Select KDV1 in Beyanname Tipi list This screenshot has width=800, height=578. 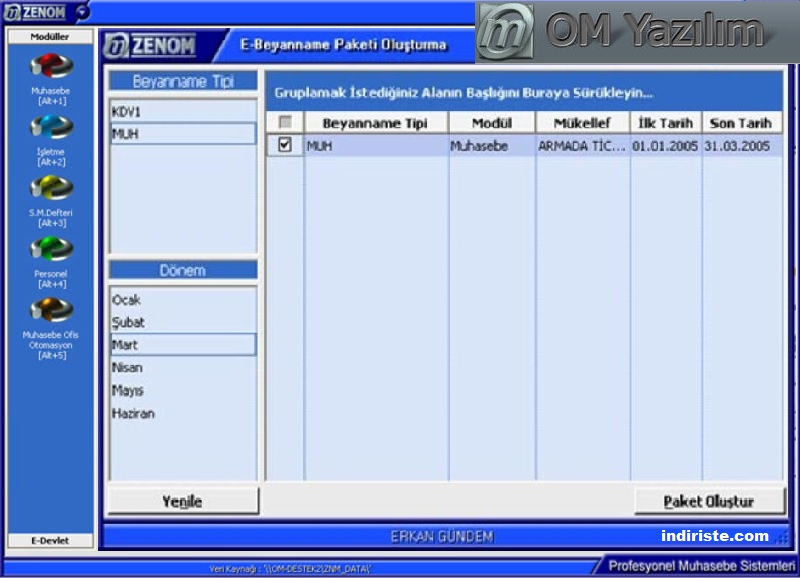(x=183, y=112)
